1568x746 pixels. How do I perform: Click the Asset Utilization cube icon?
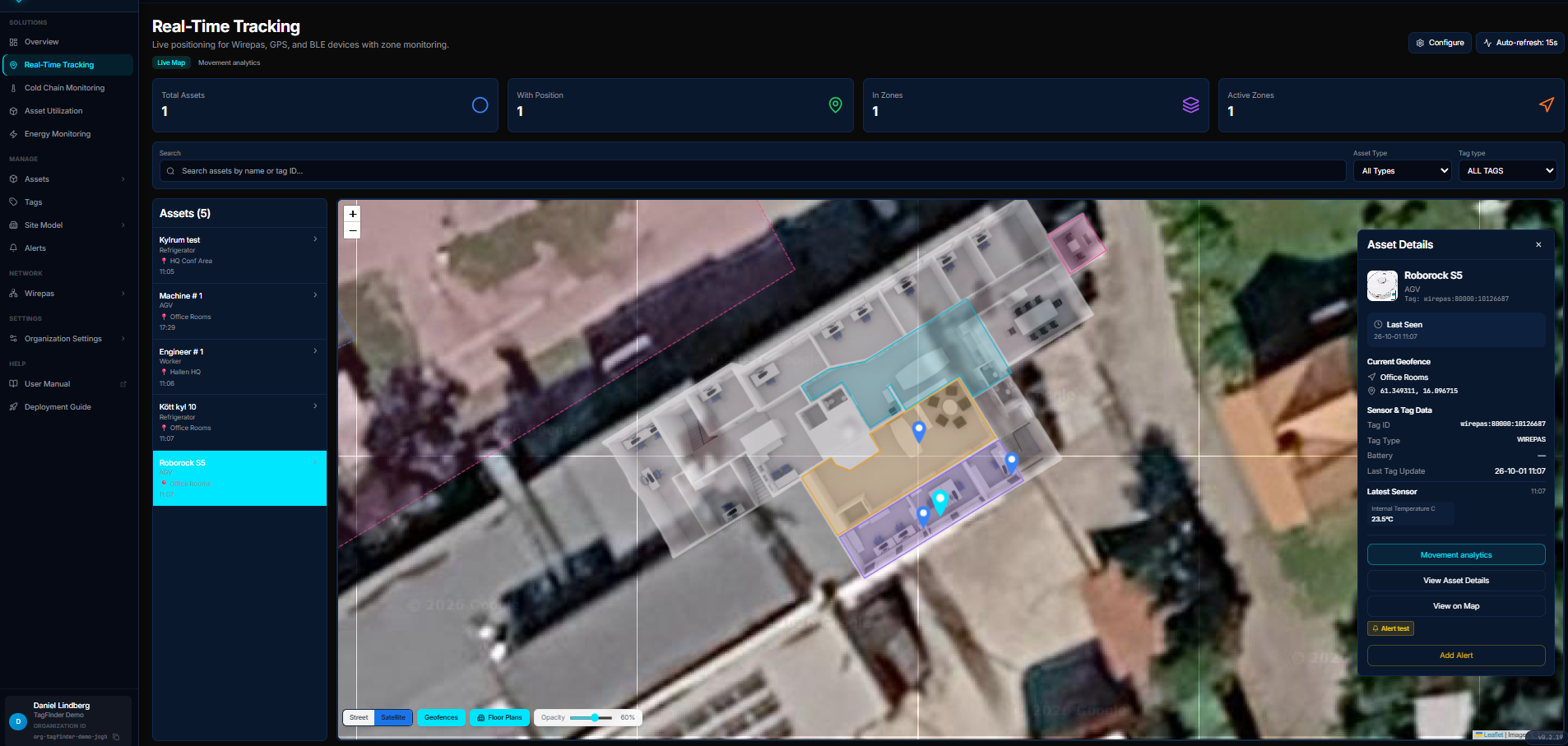pyautogui.click(x=13, y=111)
